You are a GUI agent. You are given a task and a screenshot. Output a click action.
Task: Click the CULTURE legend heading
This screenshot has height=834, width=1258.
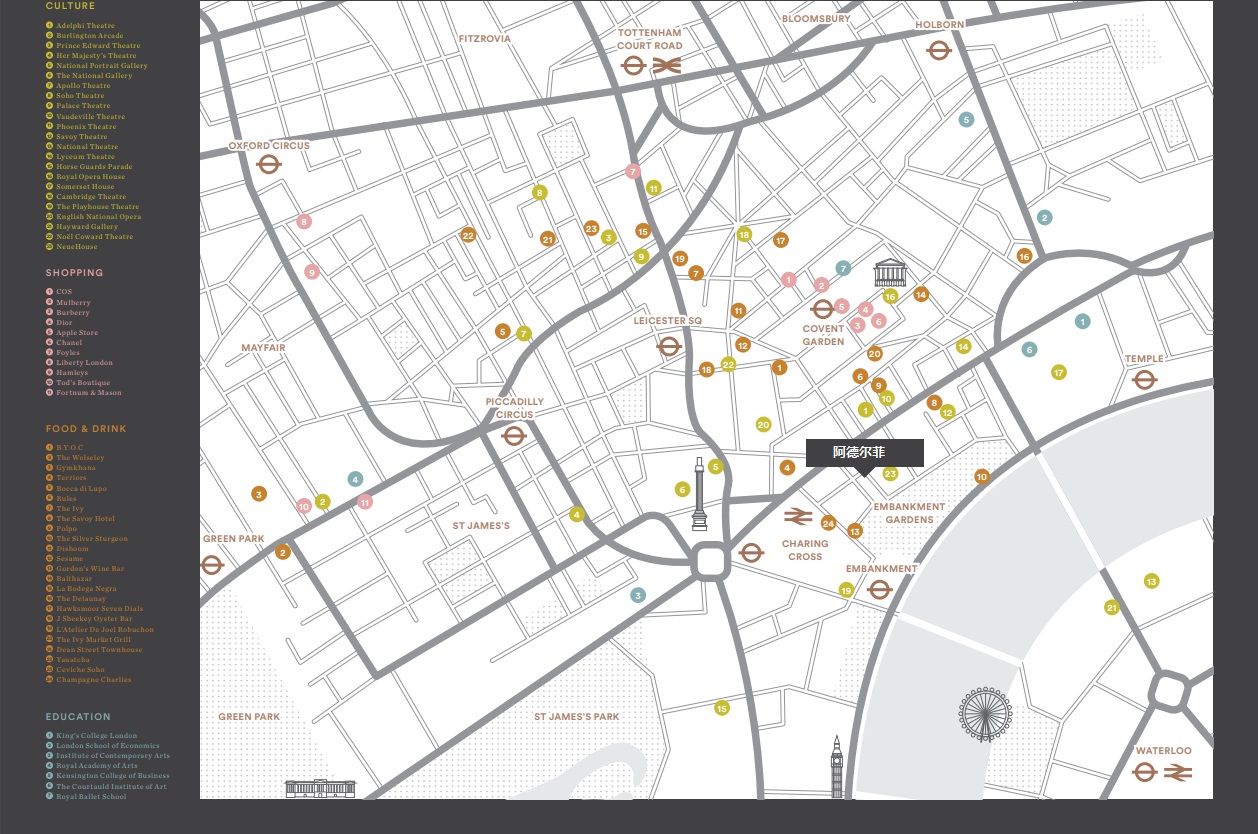point(70,6)
